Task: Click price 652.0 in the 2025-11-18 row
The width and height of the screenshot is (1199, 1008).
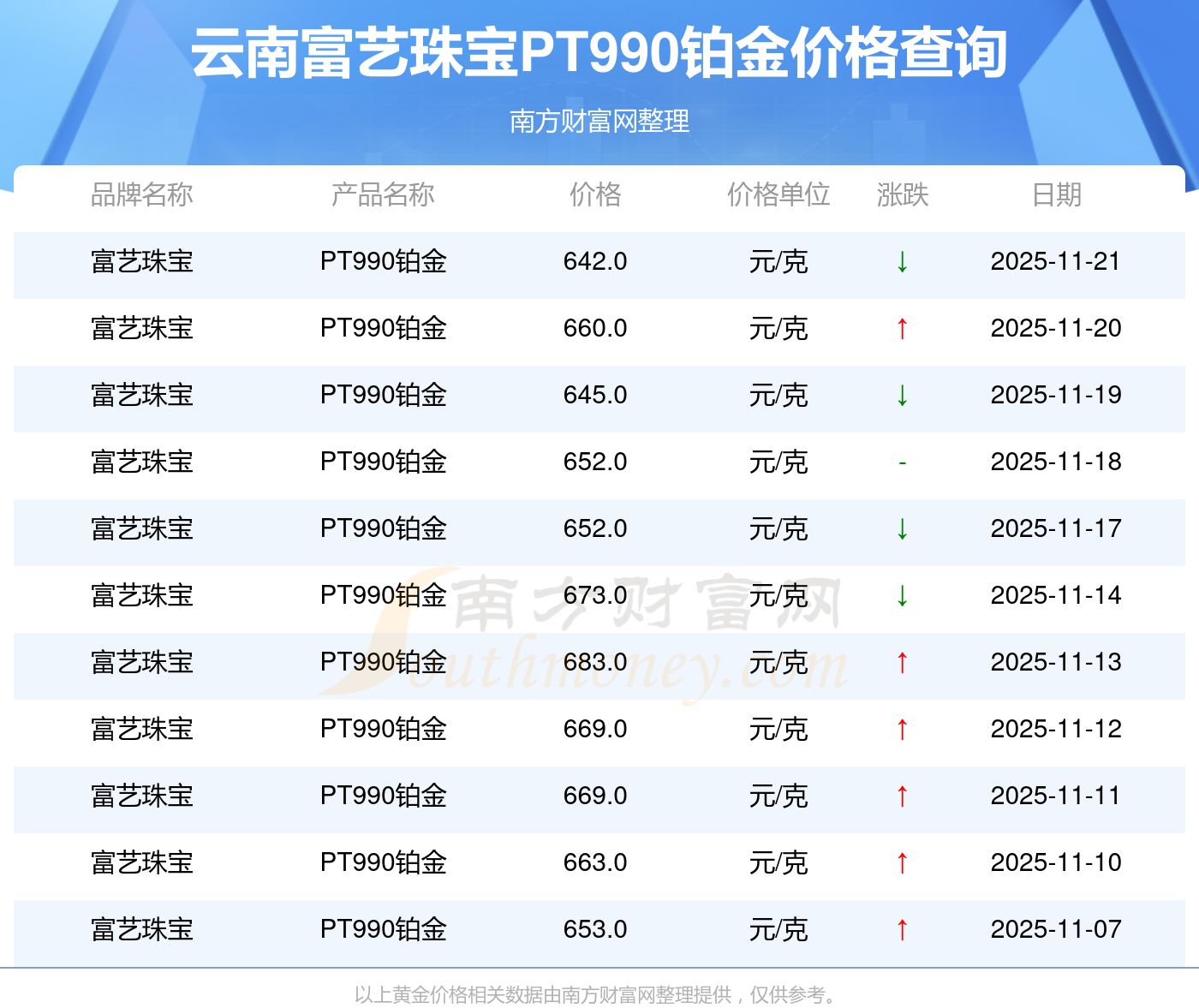Action: [x=595, y=462]
